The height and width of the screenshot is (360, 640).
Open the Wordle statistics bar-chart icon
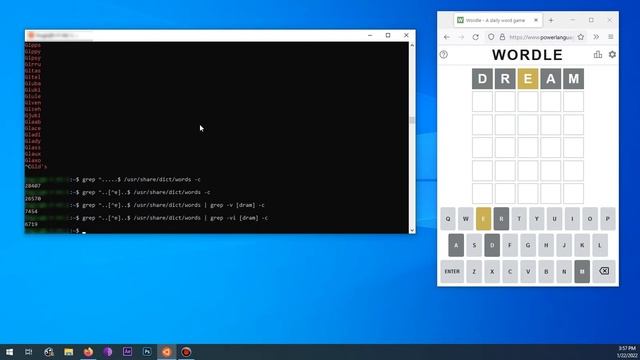pyautogui.click(x=598, y=54)
